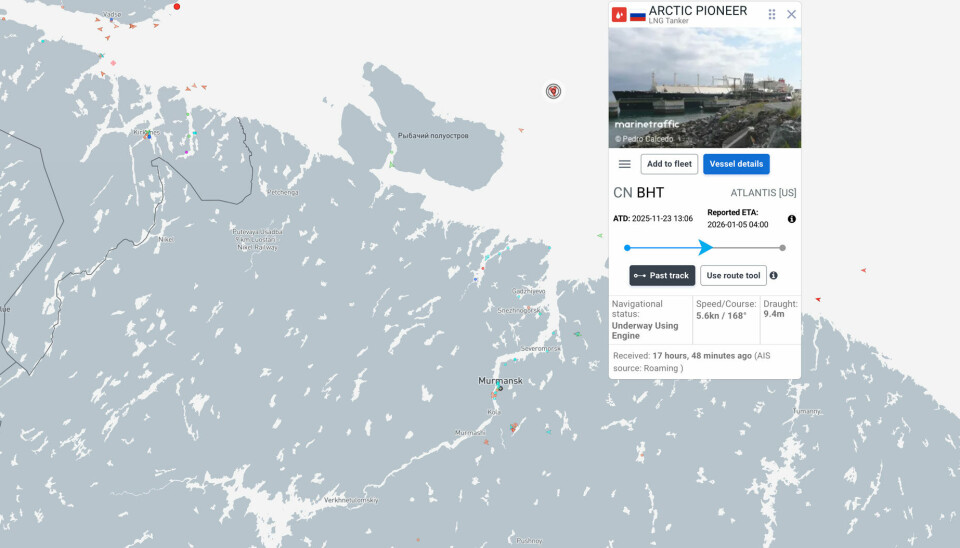Show the vessel's Past track

pyautogui.click(x=662, y=275)
